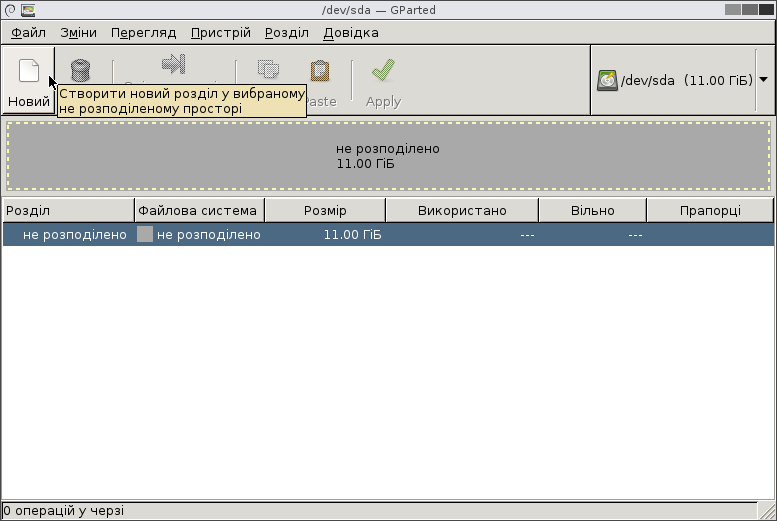Click the Apply checkmark toolbar icon

[383, 70]
